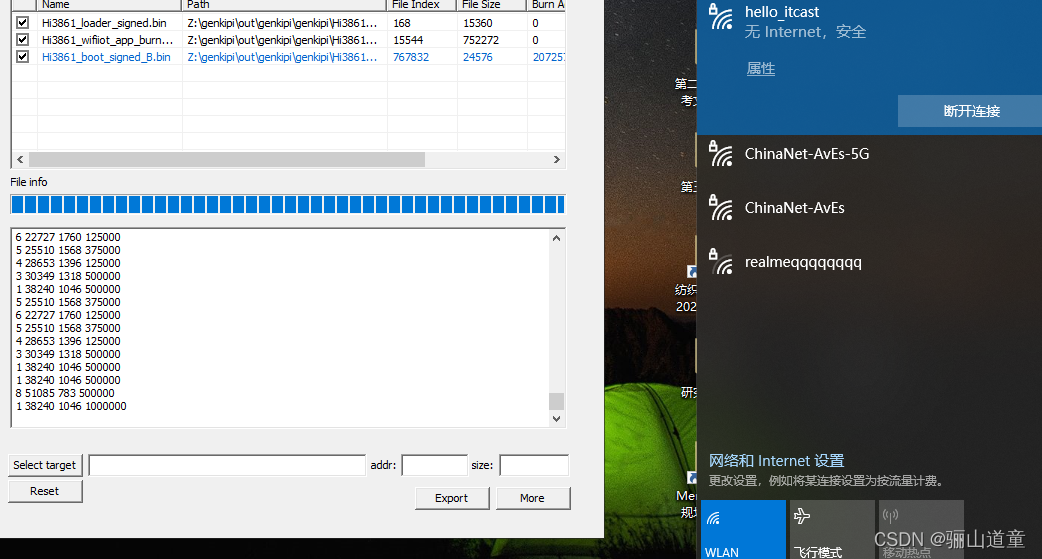The height and width of the screenshot is (559, 1042).
Task: Click the Path column header
Action: pyautogui.click(x=284, y=5)
